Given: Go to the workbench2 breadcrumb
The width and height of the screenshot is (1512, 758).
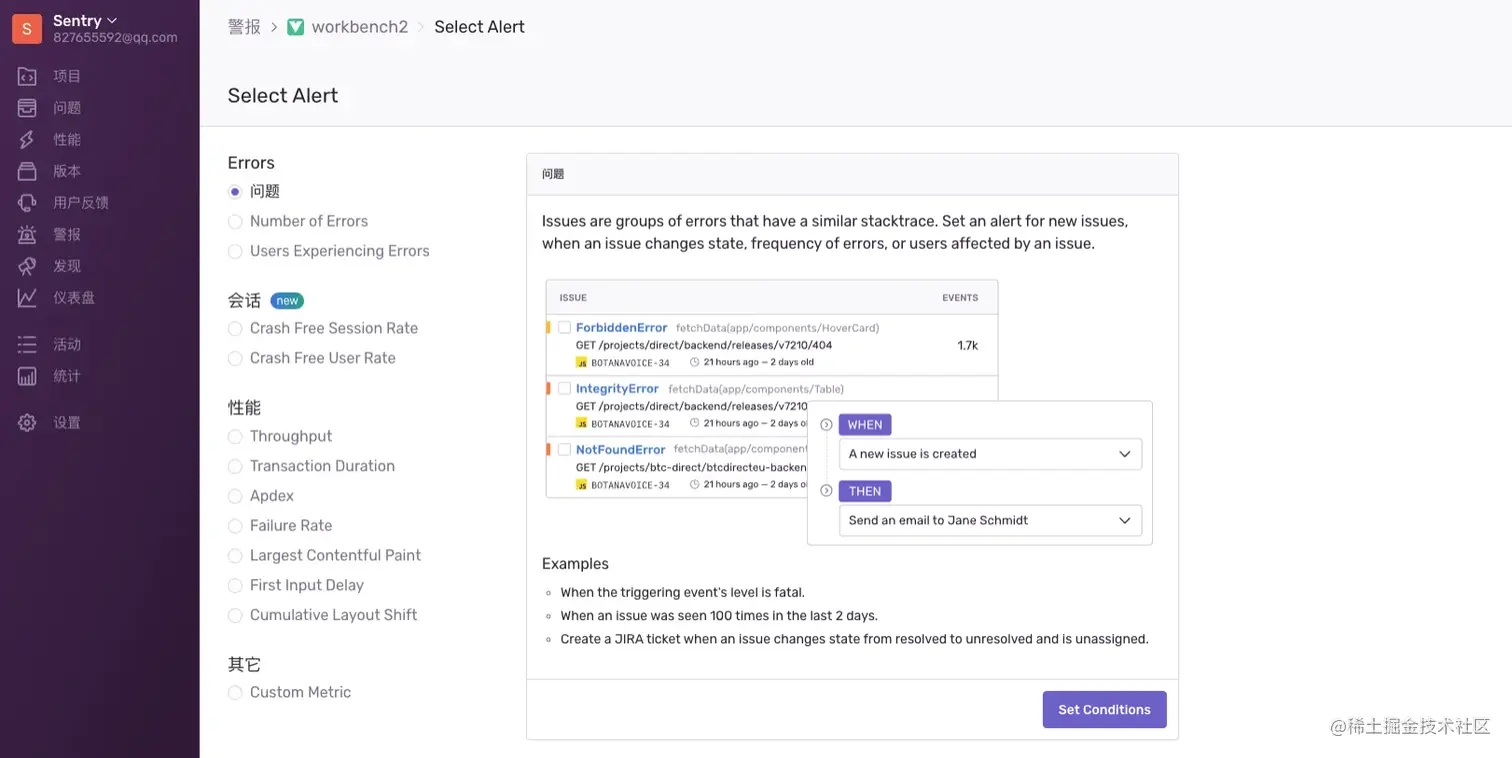Looking at the screenshot, I should click(359, 27).
